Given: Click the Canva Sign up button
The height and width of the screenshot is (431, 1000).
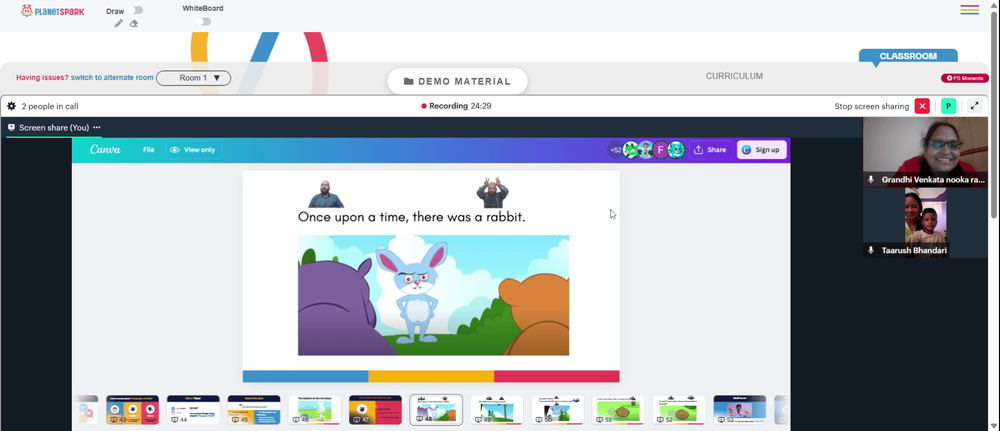Looking at the screenshot, I should [761, 150].
